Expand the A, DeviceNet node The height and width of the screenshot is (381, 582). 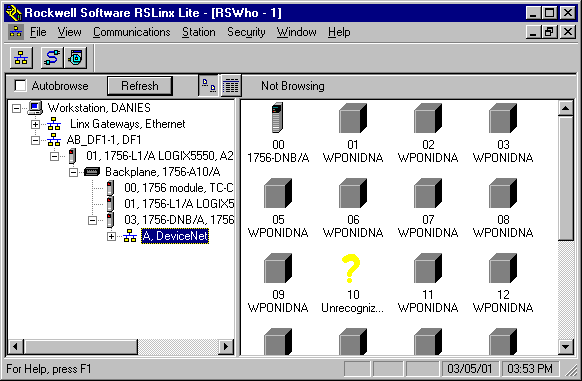click(111, 237)
